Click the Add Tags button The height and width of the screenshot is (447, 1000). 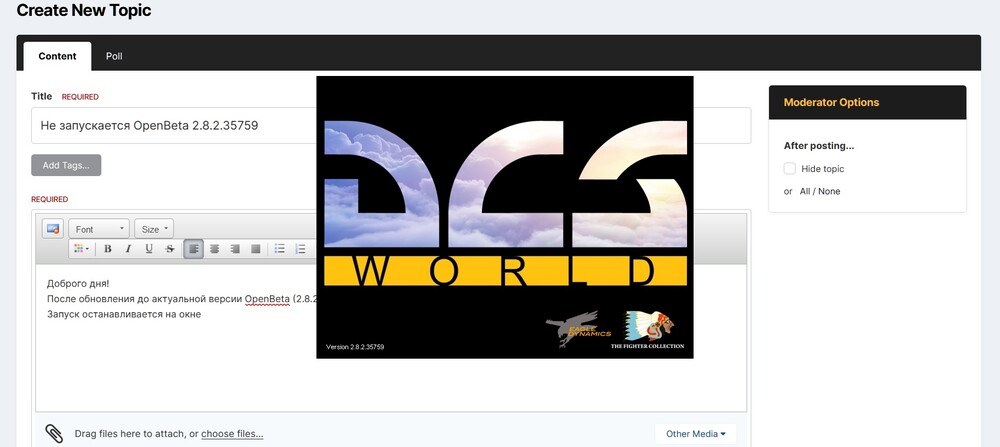click(x=66, y=165)
